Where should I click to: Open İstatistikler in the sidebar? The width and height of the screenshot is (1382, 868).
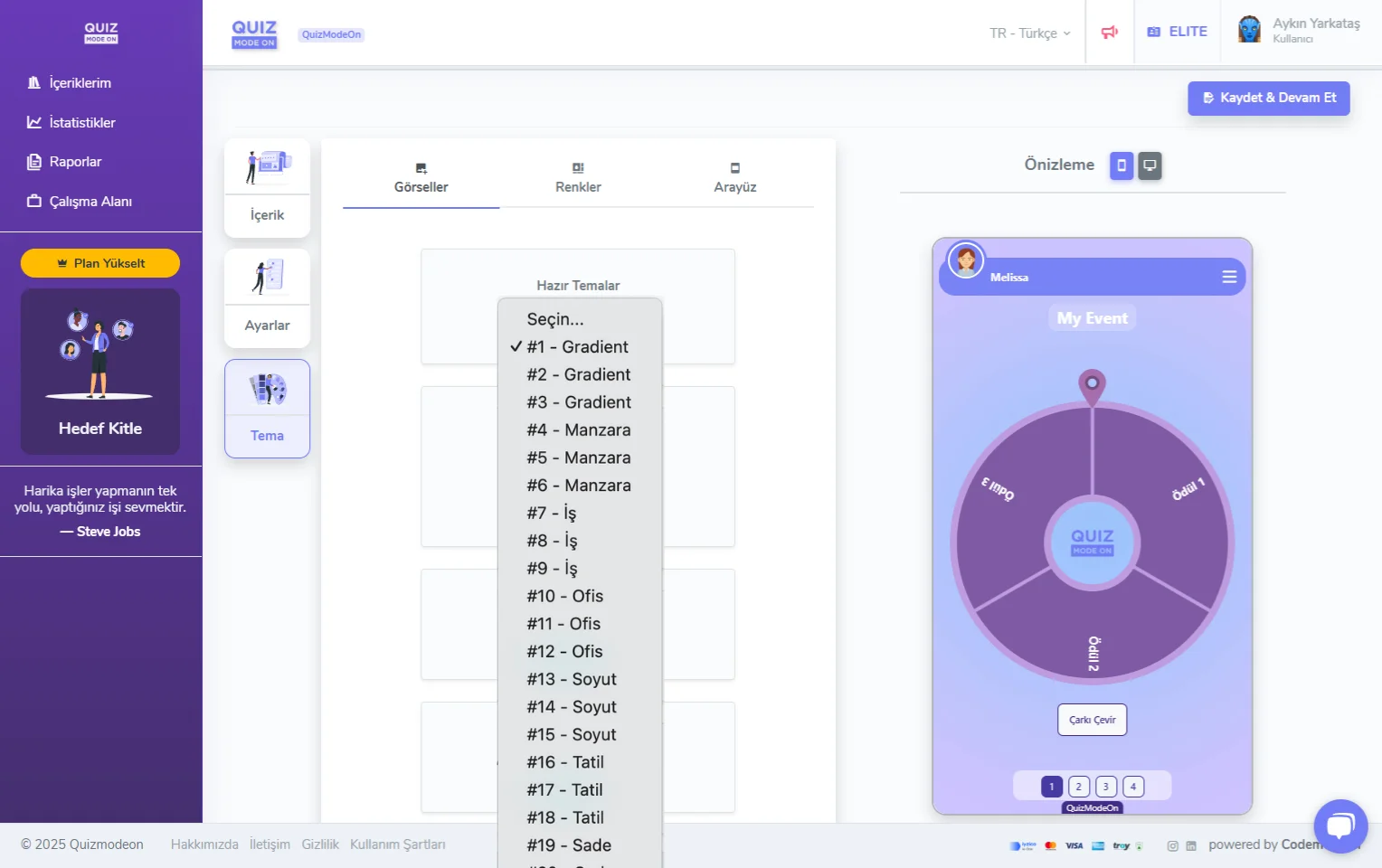click(x=81, y=123)
